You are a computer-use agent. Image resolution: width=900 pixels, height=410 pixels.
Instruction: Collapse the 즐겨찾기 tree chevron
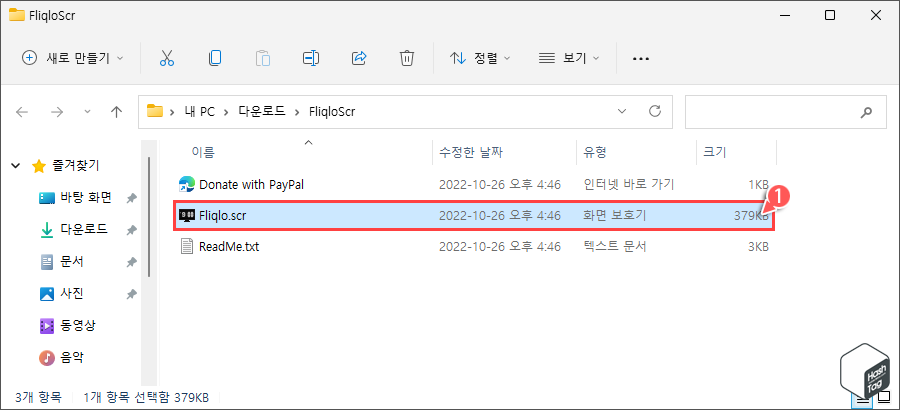[15, 166]
